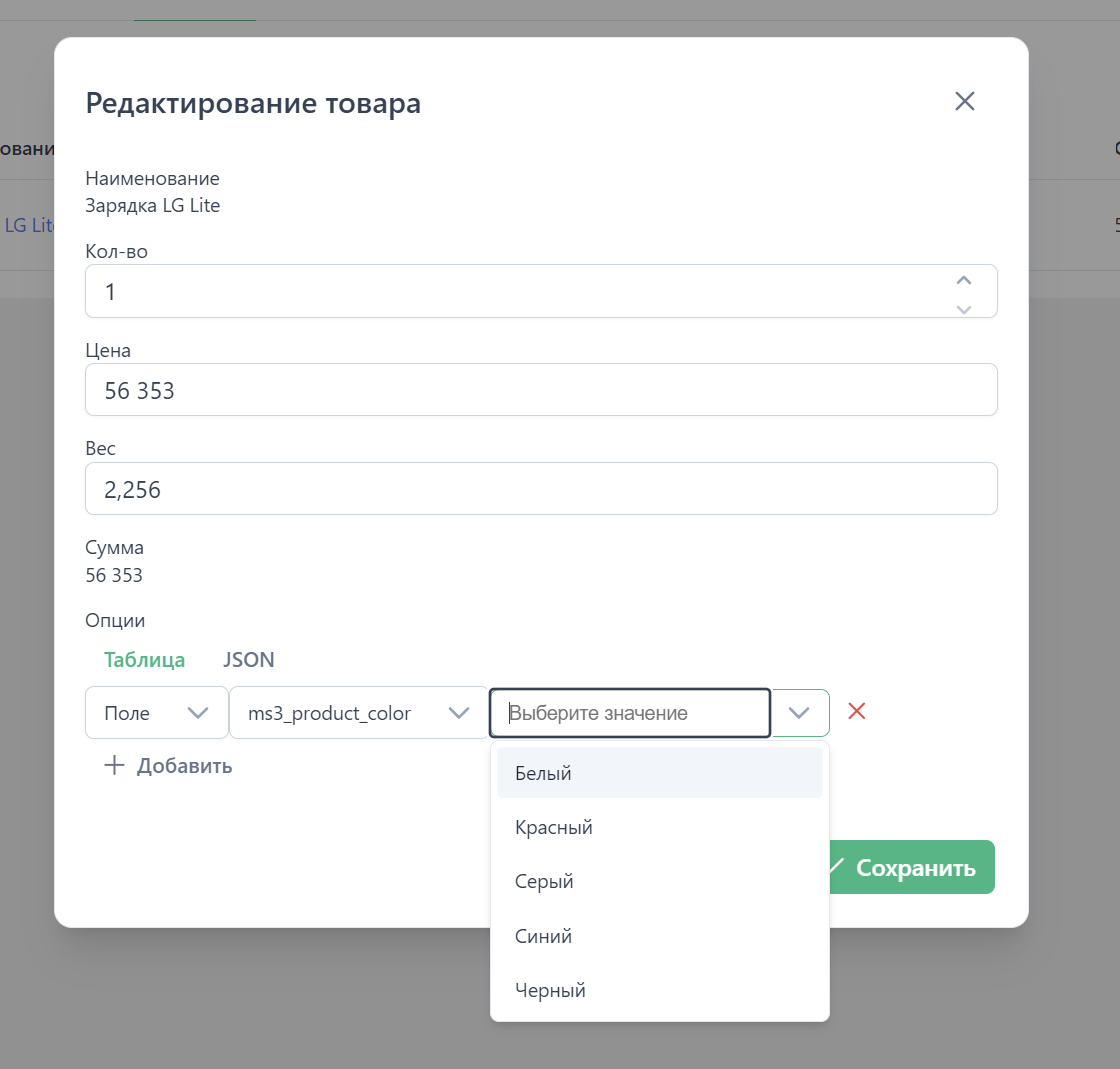
Task: Open the Поле type dropdown
Action: click(x=156, y=713)
